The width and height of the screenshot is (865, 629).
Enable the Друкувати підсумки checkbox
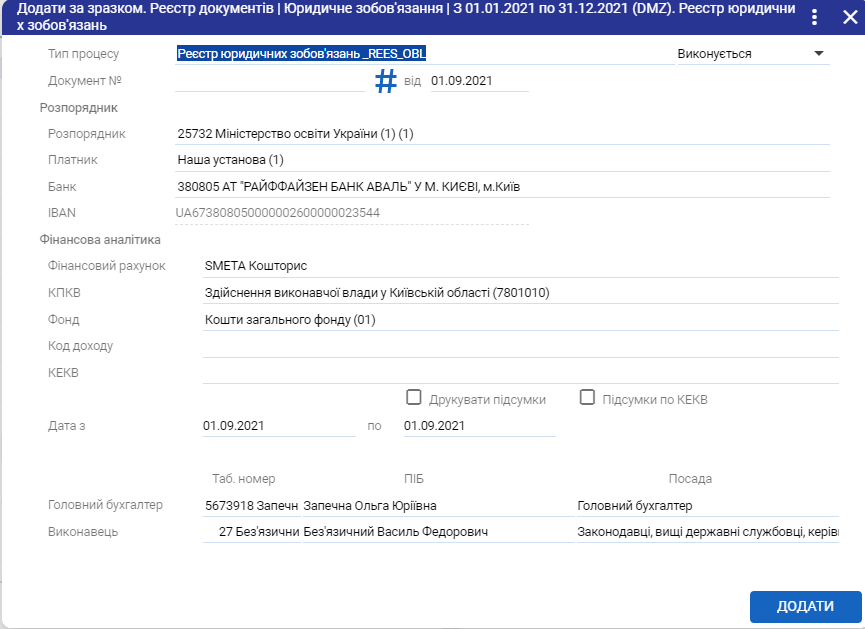(414, 398)
